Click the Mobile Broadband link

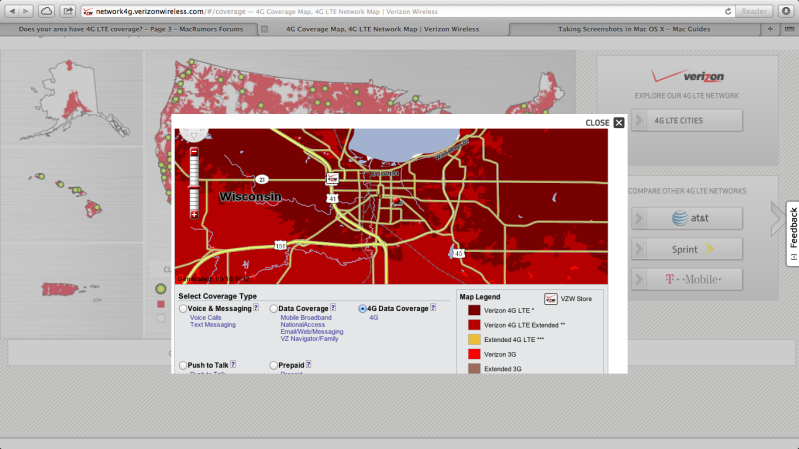(306, 318)
